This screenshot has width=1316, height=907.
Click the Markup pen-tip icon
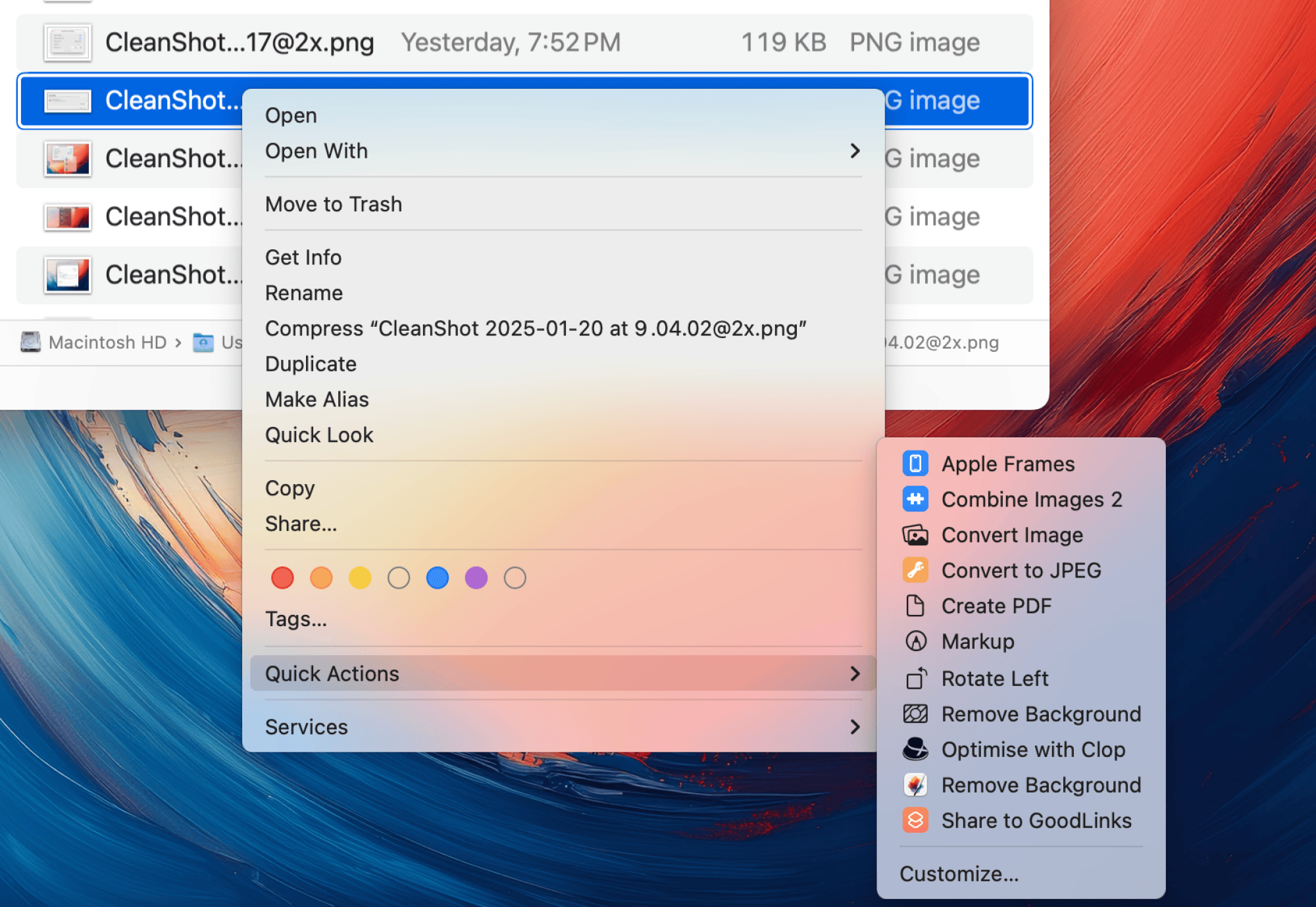(x=915, y=641)
